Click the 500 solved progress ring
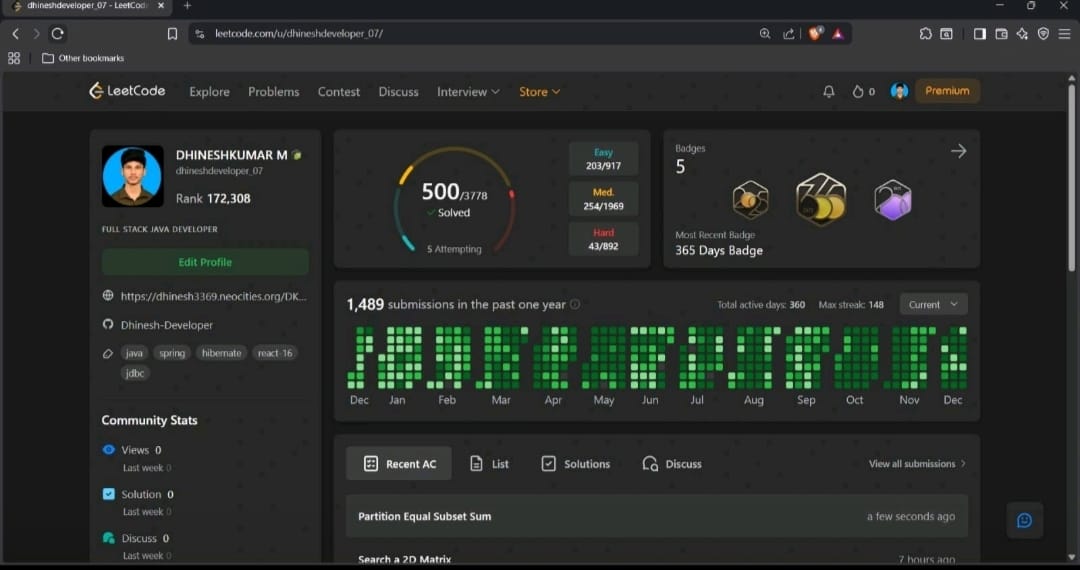The height and width of the screenshot is (570, 1080). point(454,200)
